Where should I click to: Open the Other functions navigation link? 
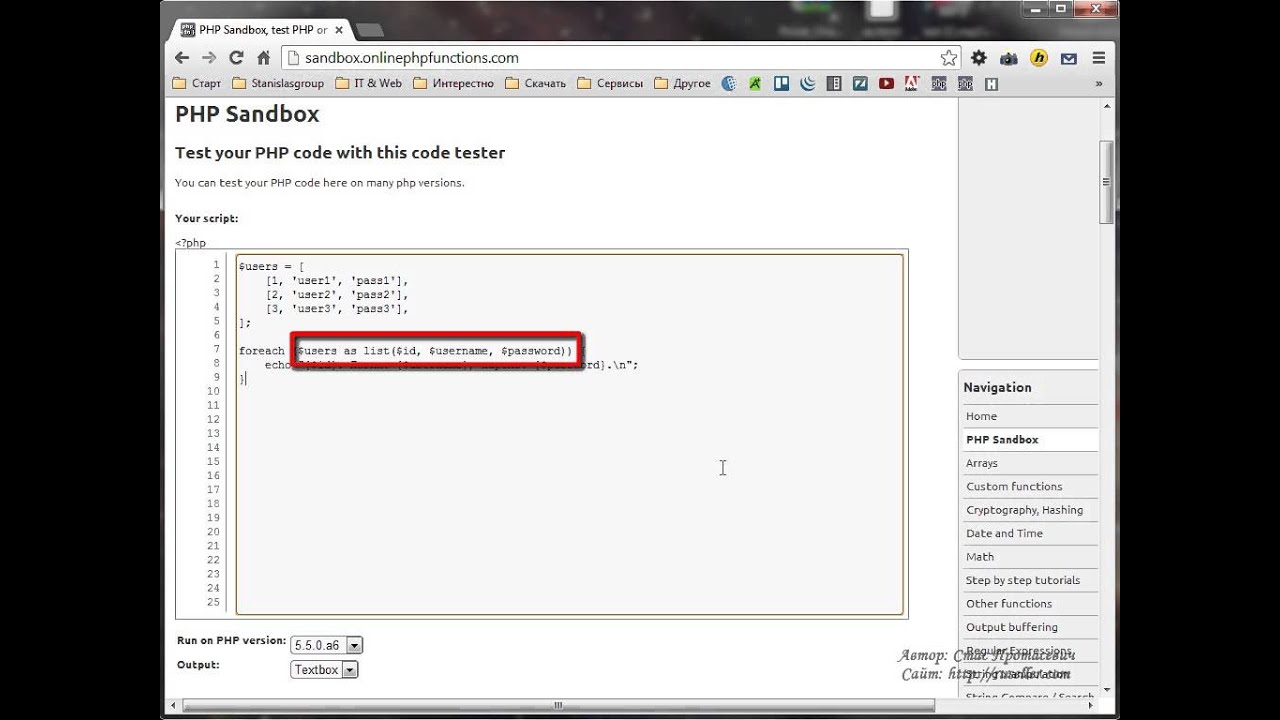click(1009, 604)
